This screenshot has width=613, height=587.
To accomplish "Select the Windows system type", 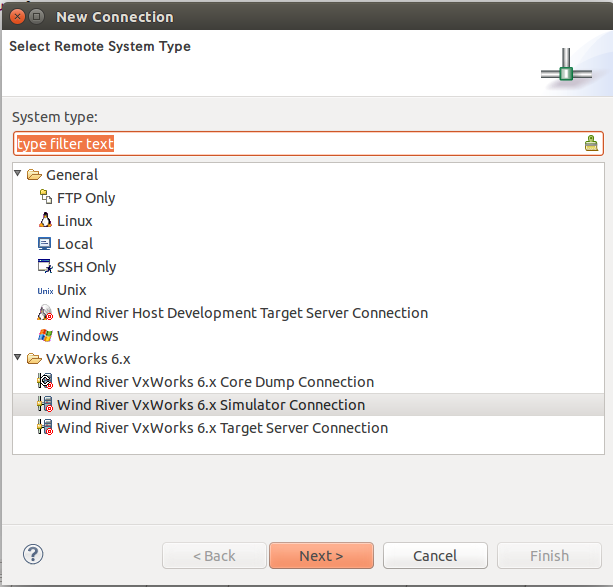I will 88,336.
